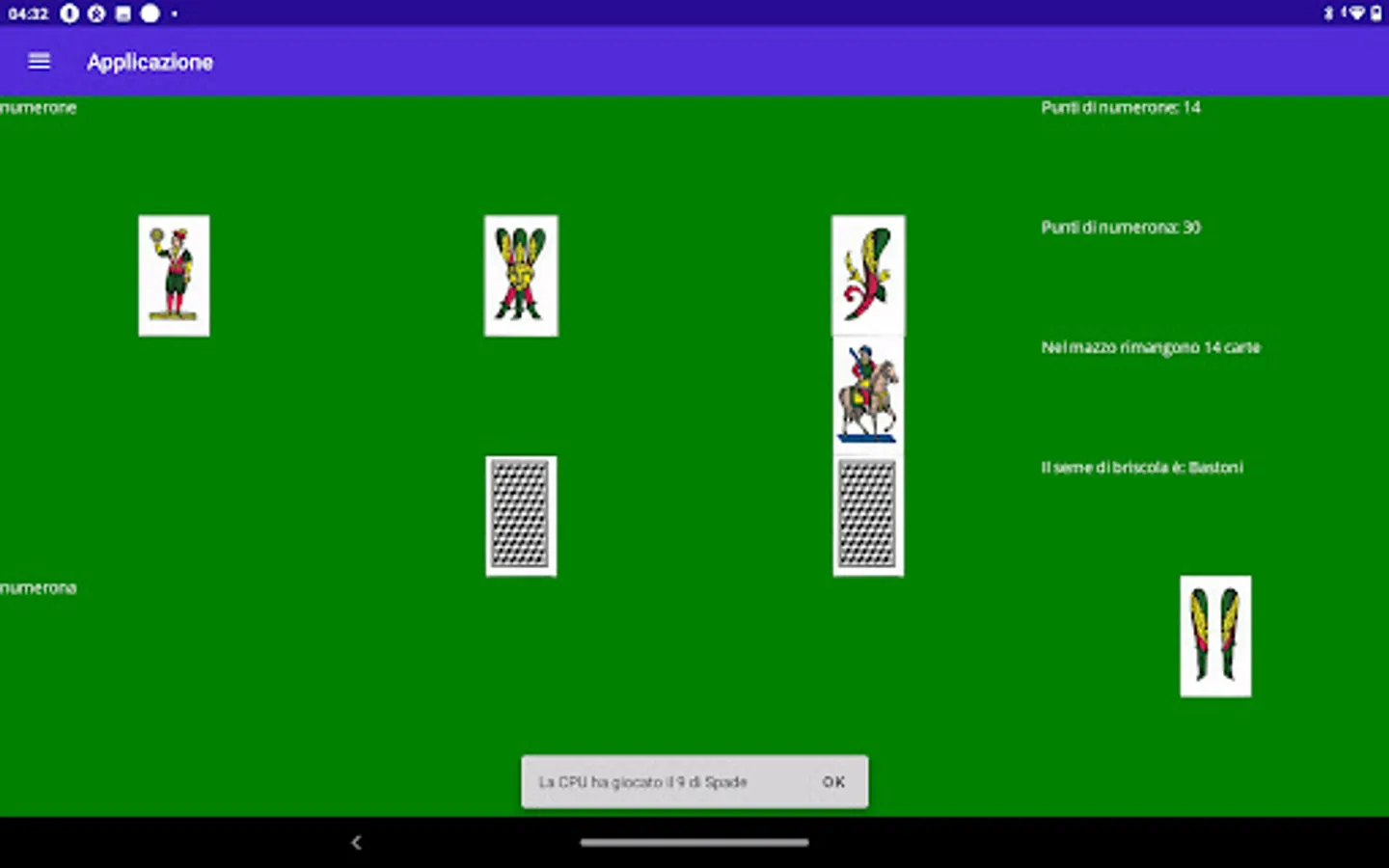The height and width of the screenshot is (868, 1389).
Task: Tap the home gesture pill
Action: point(694,842)
